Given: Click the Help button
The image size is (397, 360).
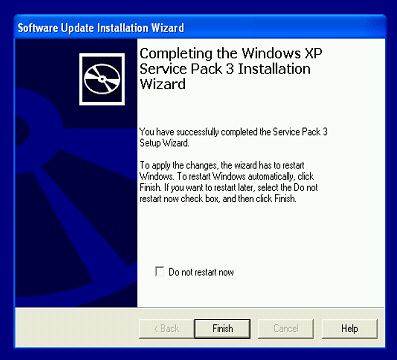Looking at the screenshot, I should pos(350,329).
